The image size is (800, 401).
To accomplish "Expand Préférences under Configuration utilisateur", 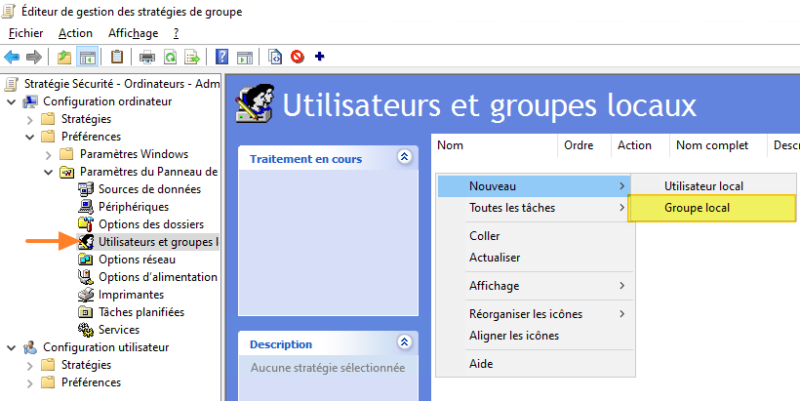I will click(x=30, y=383).
